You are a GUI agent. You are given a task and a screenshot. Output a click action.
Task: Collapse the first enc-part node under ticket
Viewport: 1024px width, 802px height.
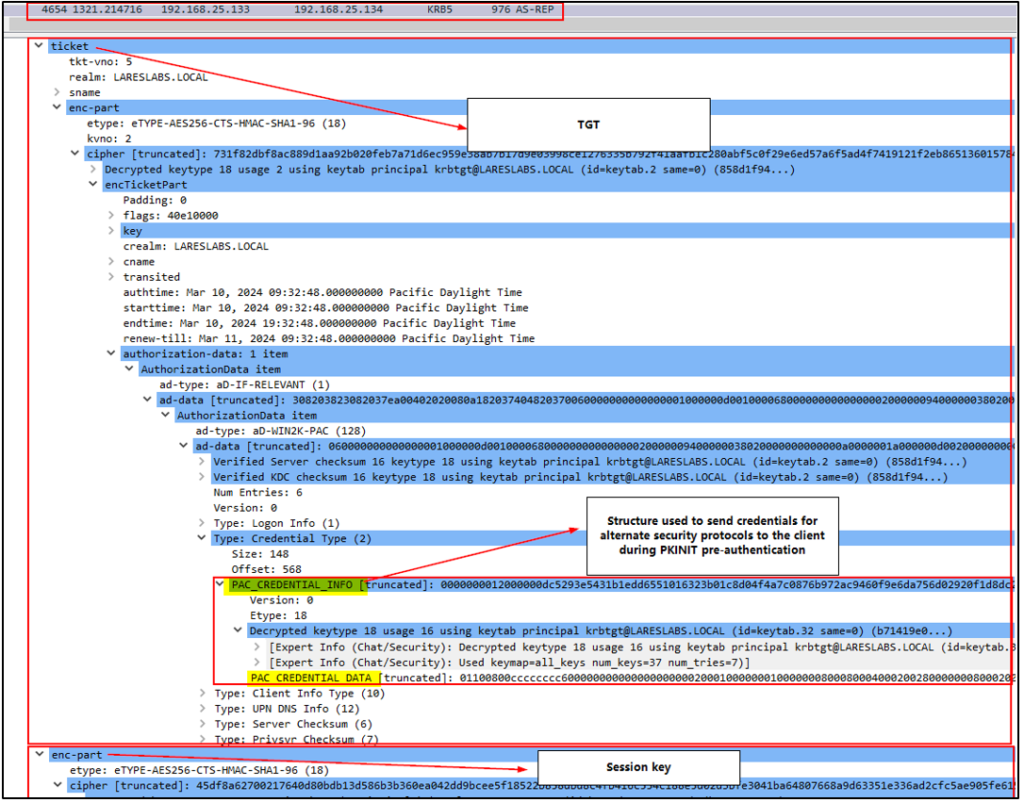coord(57,107)
